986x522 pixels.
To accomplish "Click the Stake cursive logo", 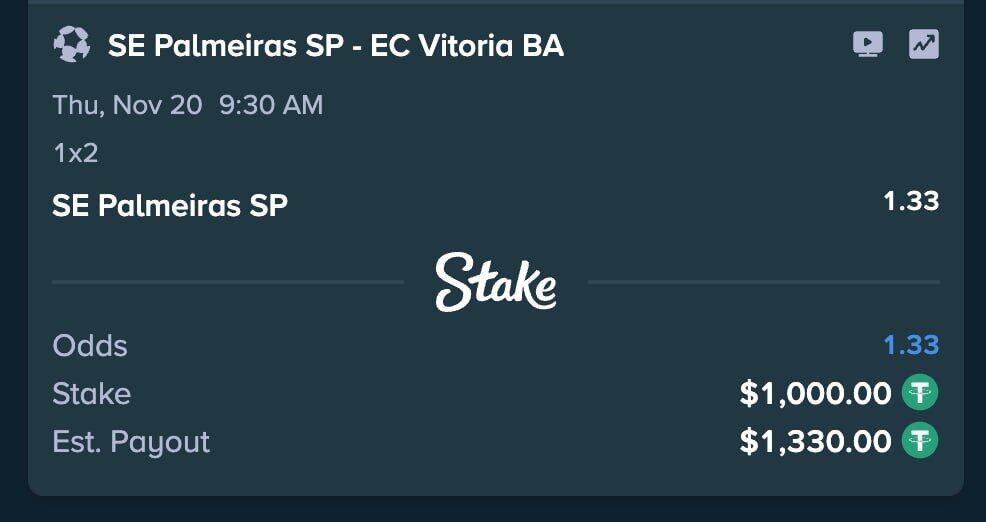I will [x=496, y=282].
